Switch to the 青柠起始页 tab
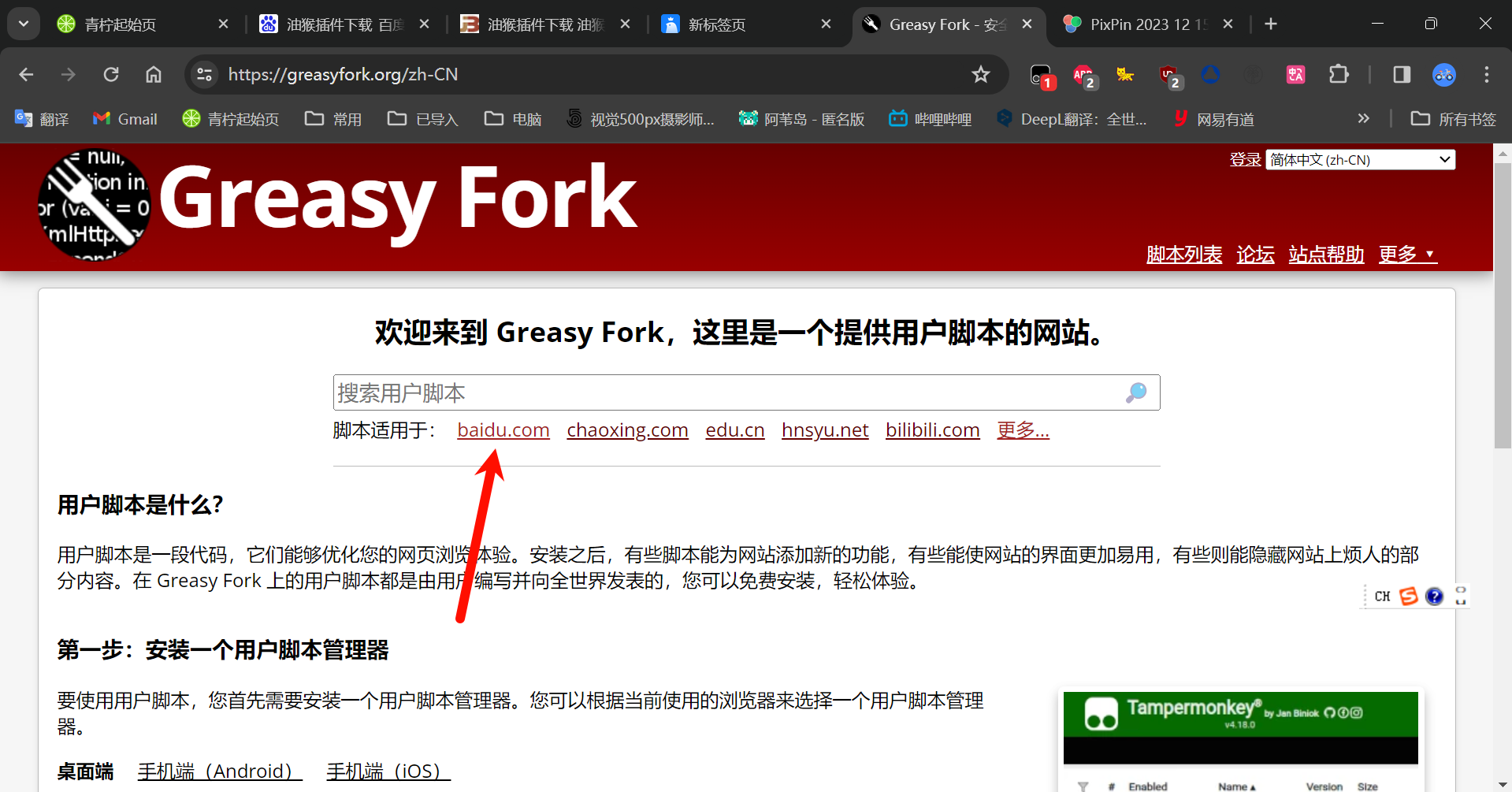Screen dimensions: 1512x792 [x=134, y=24]
